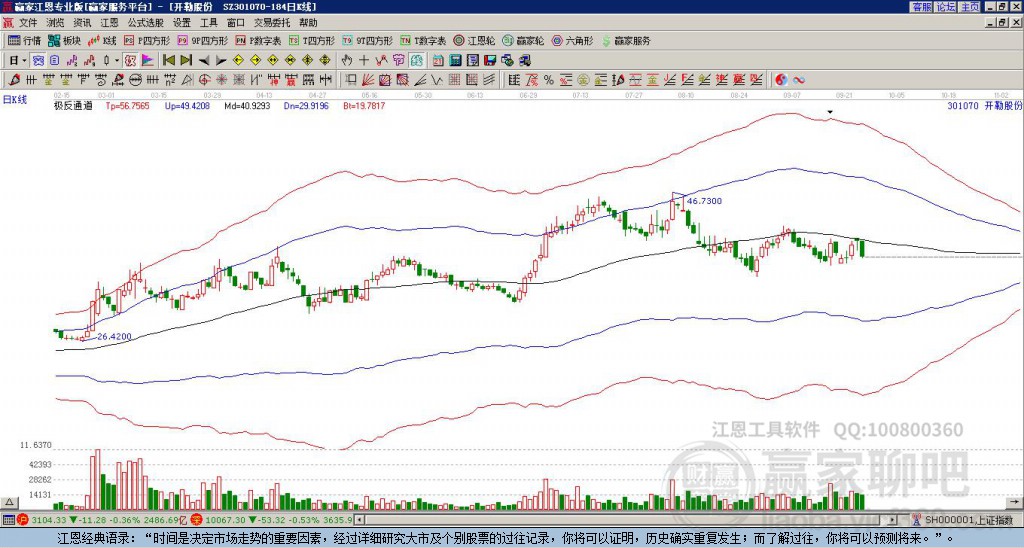Viewport: 1024px width, 548px height.
Task: Open the 交易委托 menu
Action: [x=270, y=23]
